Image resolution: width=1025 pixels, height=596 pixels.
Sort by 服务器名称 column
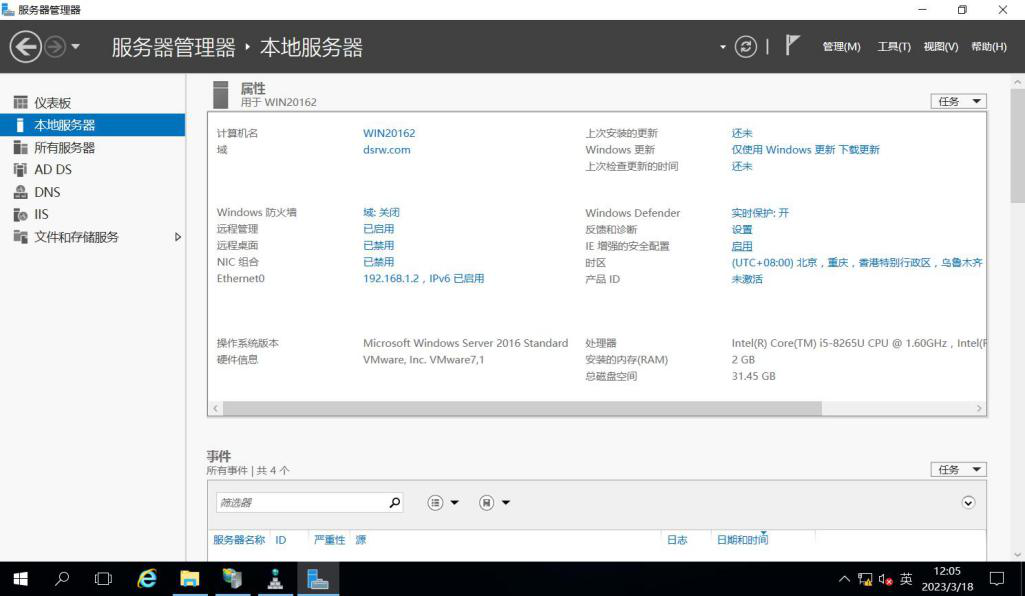239,540
